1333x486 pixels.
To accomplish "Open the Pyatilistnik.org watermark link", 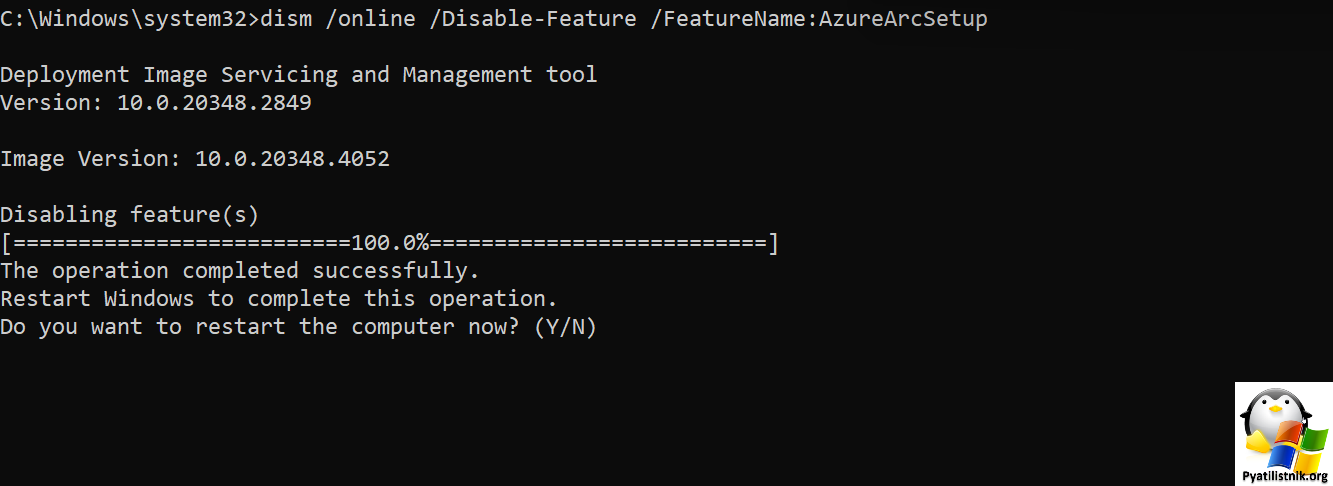I will (1284, 477).
